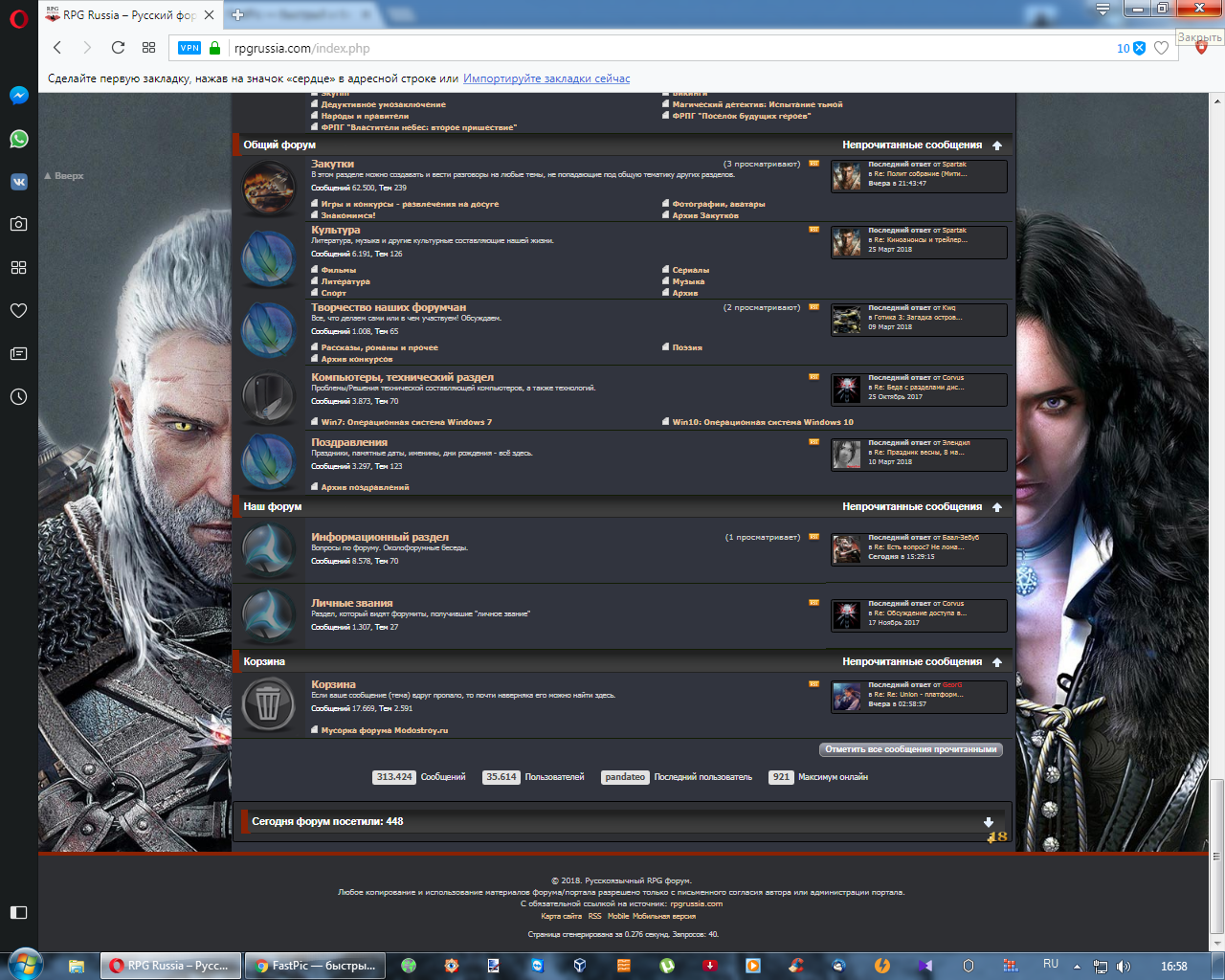Switch to the FastPic Chrome taskbar window
The width and height of the screenshot is (1225, 980).
pyautogui.click(x=315, y=966)
